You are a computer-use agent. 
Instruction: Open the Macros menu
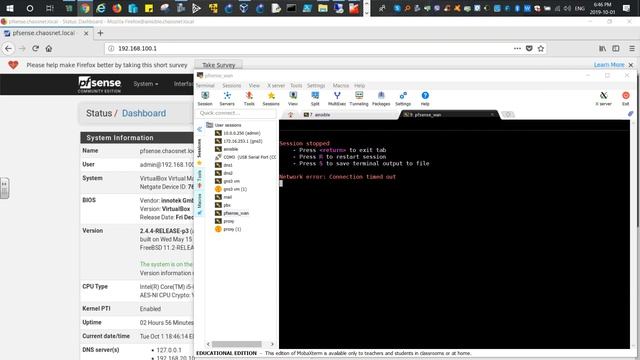coord(341,85)
